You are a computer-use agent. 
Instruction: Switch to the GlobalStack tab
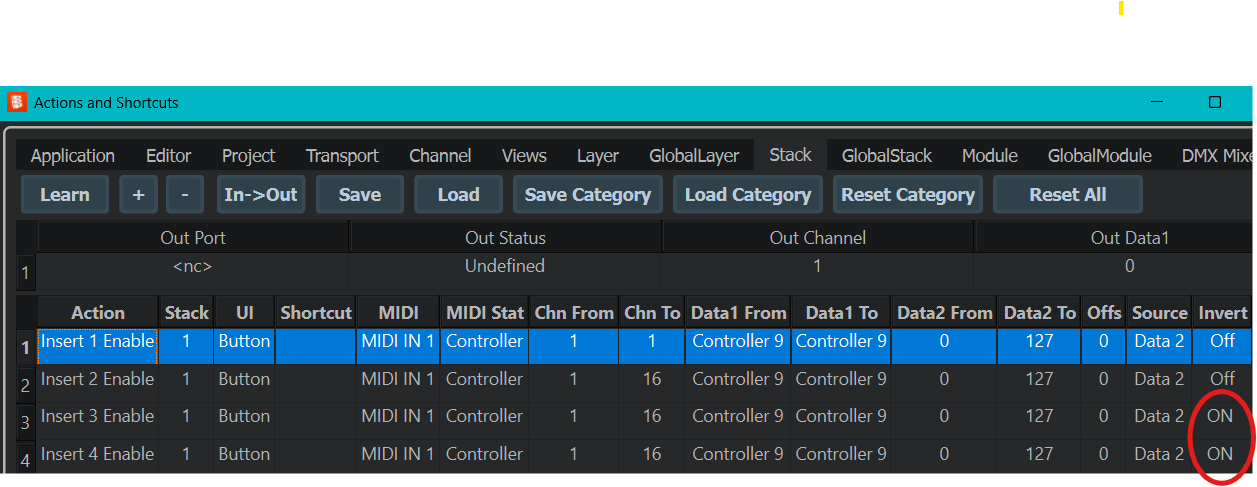tap(887, 156)
